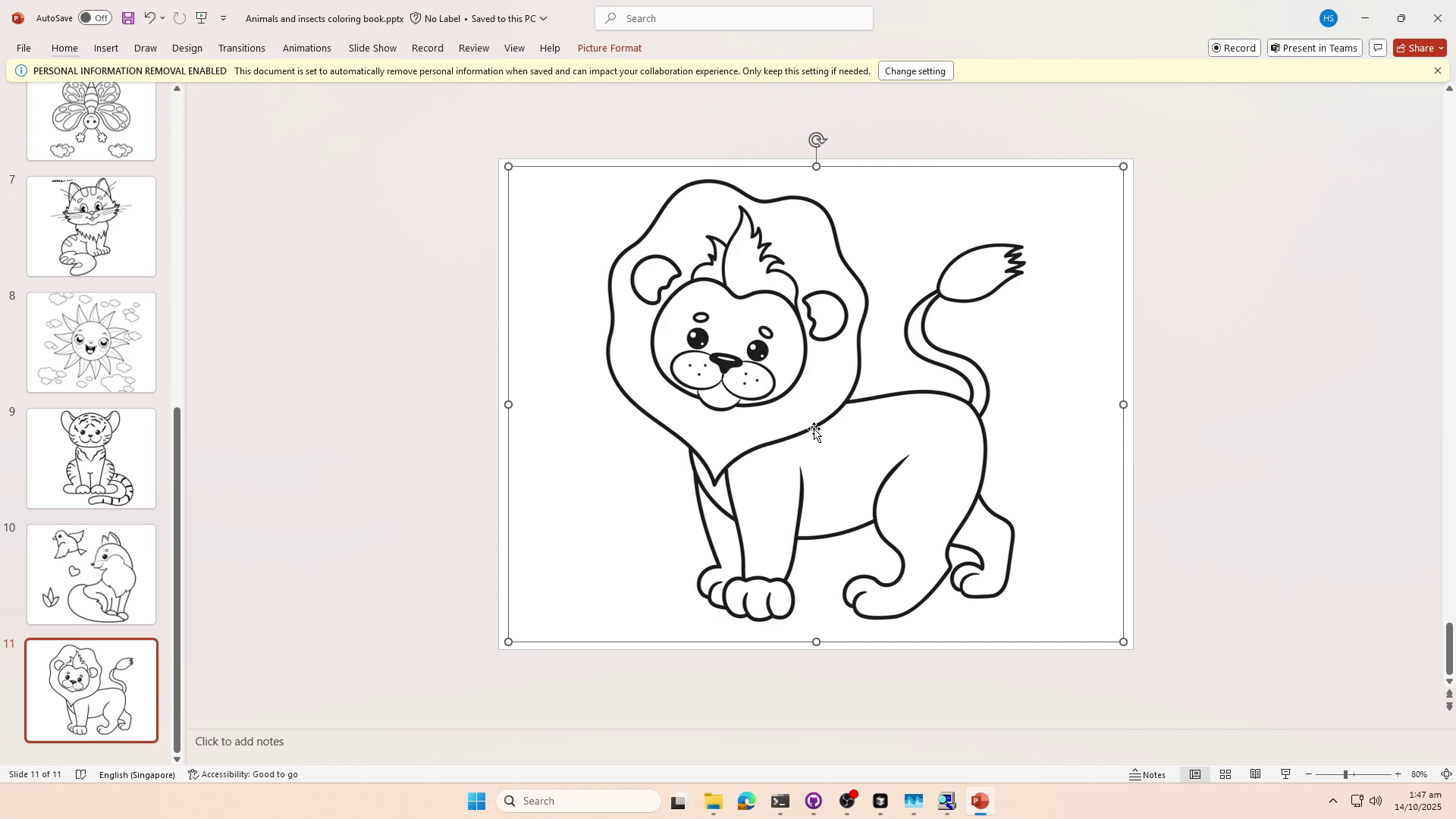Expand the Undo dropdown arrow
This screenshot has width=1456, height=819.
coord(162,18)
